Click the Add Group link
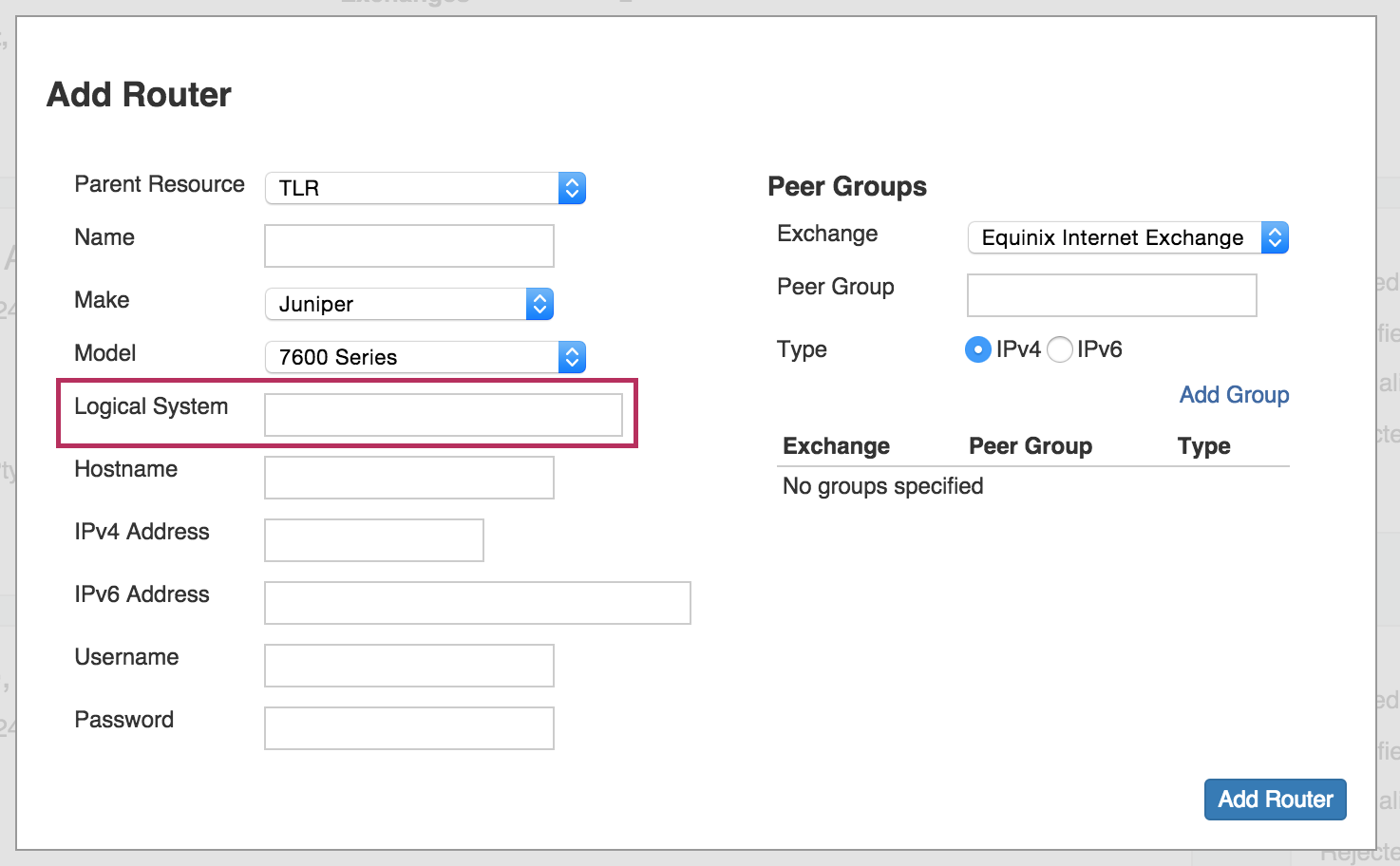1400x866 pixels. coord(1234,395)
